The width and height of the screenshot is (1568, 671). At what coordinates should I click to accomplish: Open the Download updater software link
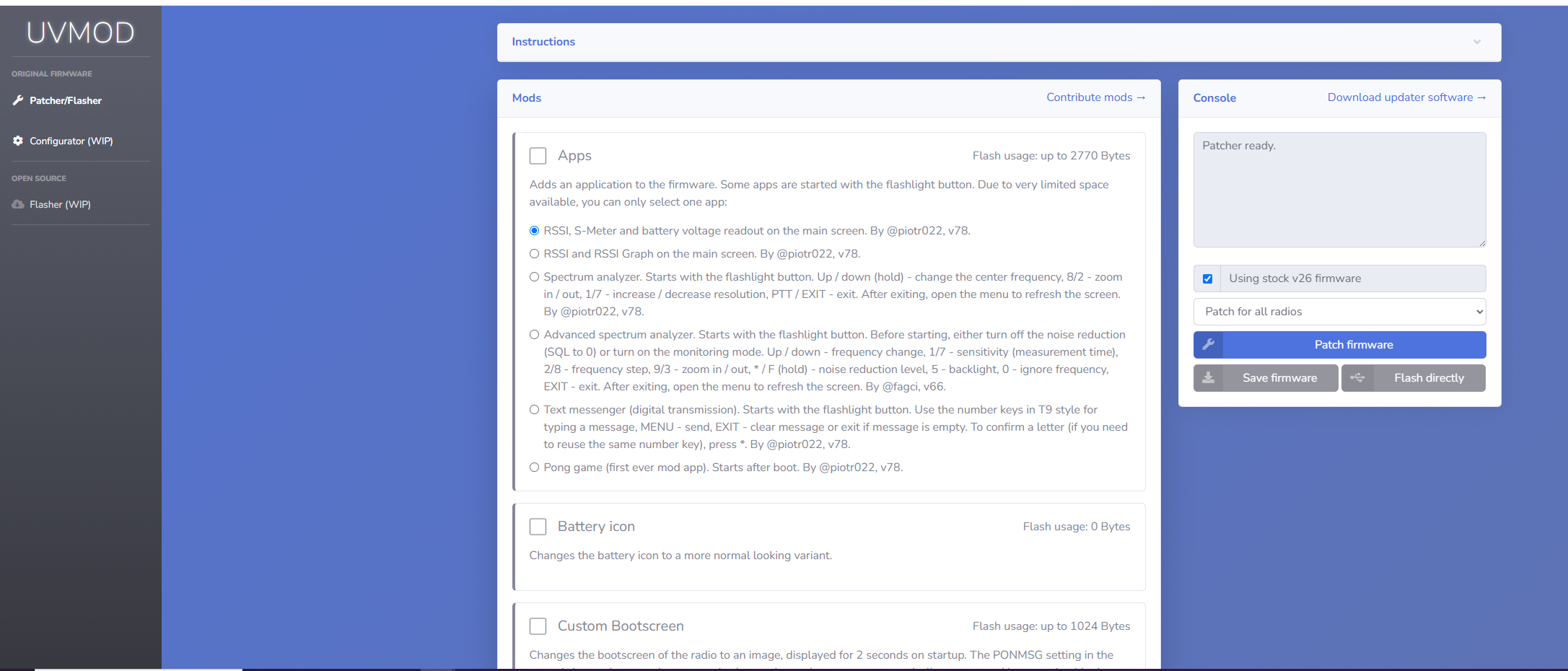(1406, 97)
